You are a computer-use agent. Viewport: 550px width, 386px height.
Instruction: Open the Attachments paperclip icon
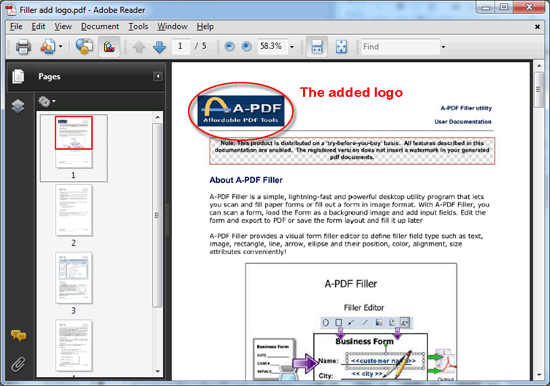18,364
